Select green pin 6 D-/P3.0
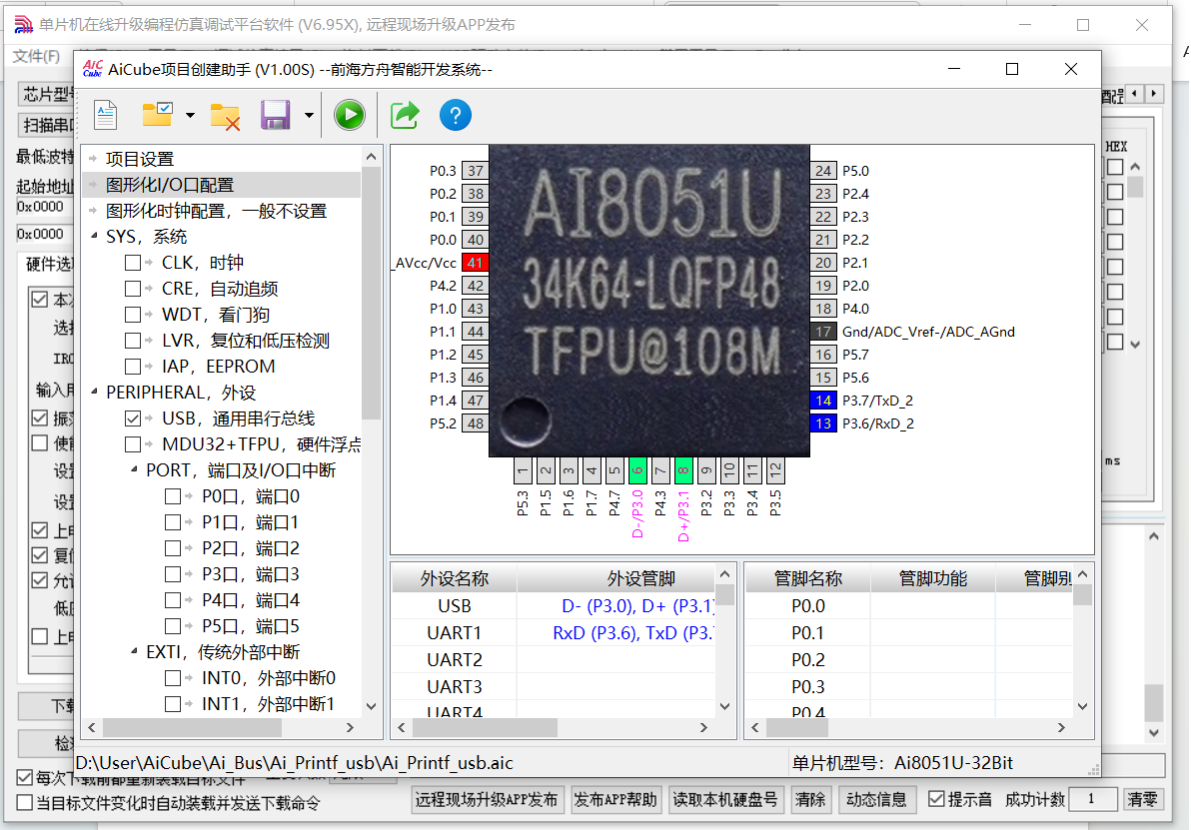1191x830 pixels. coord(637,470)
